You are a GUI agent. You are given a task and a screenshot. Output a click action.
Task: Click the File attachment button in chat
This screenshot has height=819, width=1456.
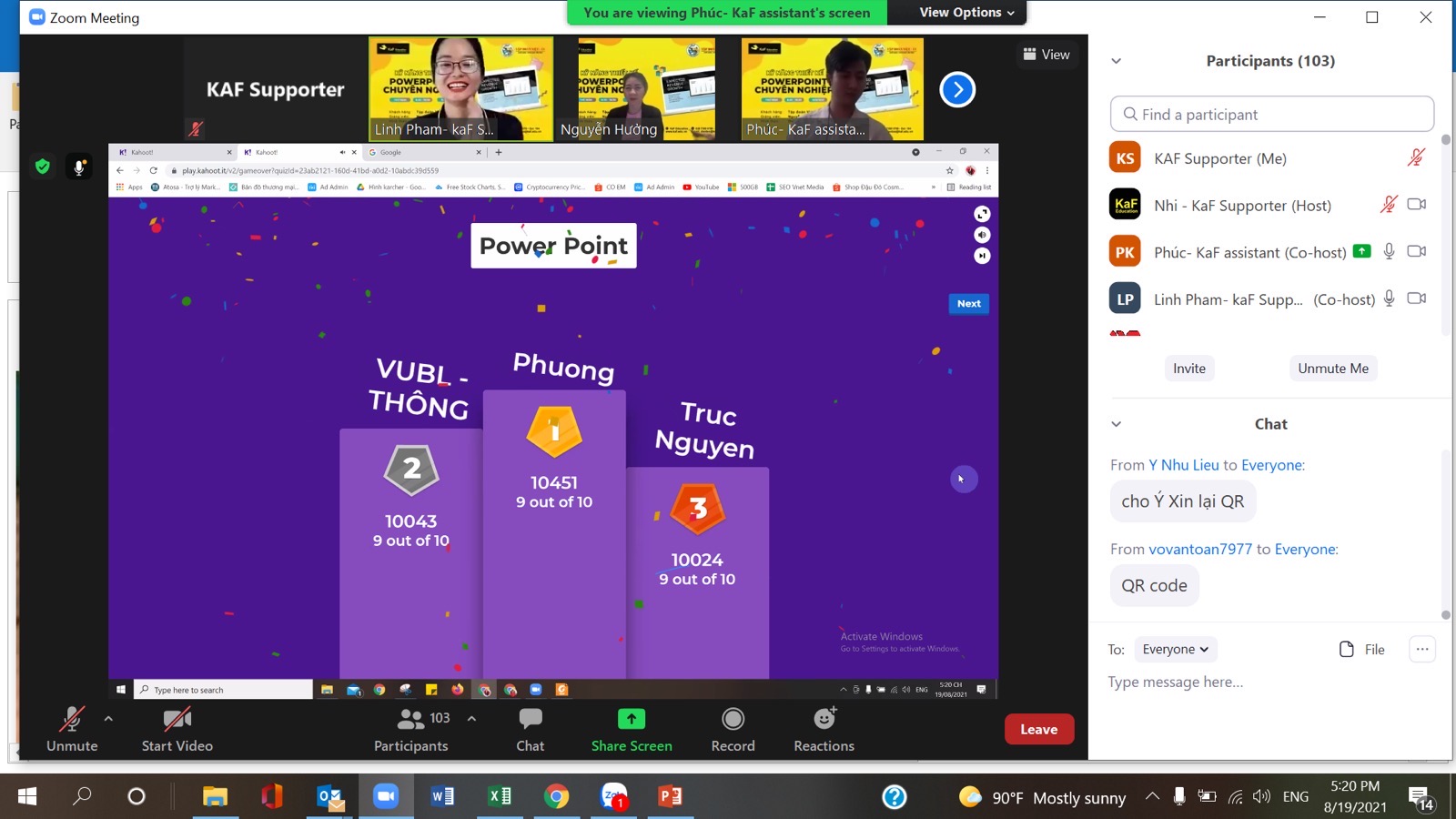pos(1362,649)
